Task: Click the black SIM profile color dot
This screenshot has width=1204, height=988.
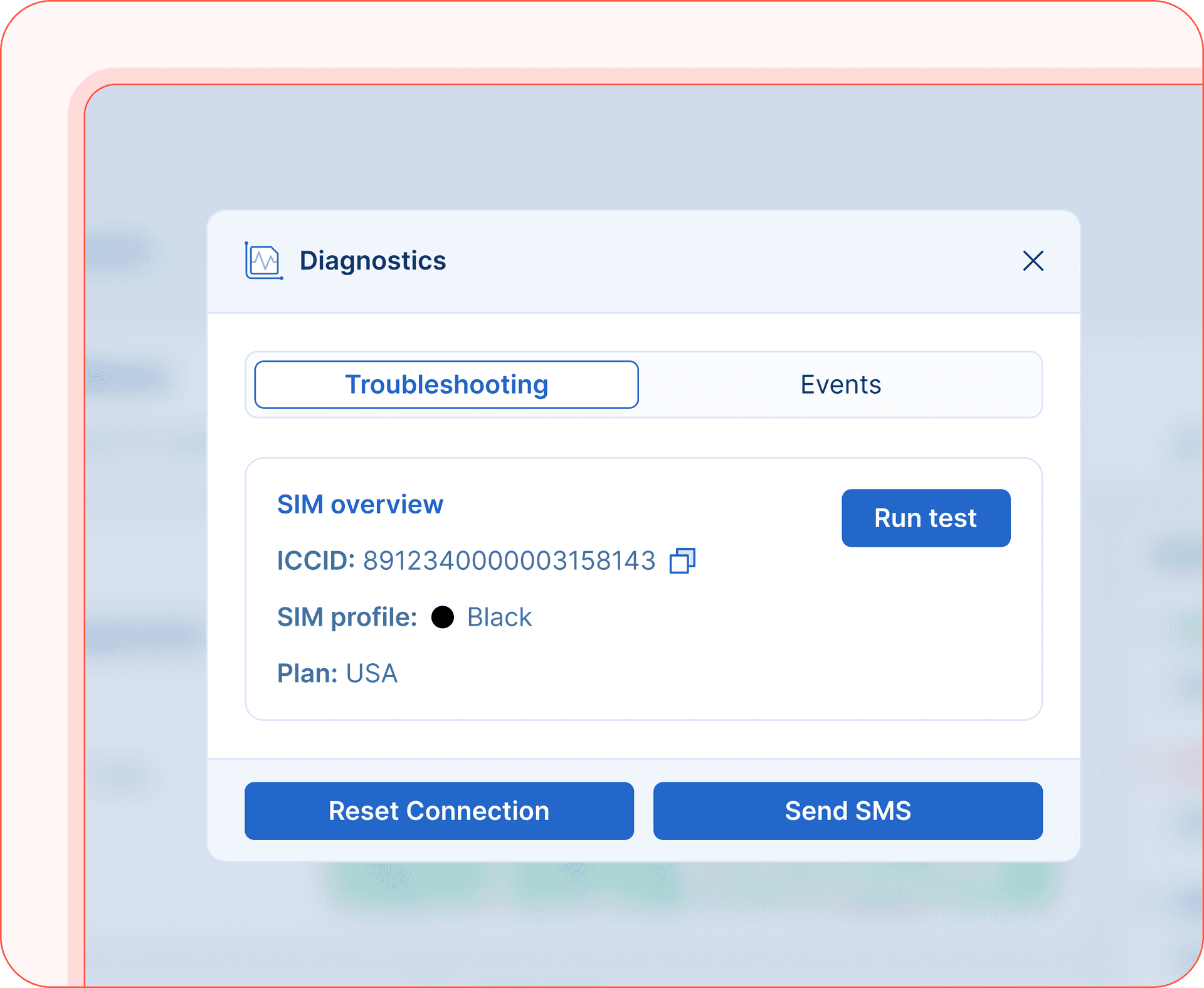Action: (x=444, y=617)
